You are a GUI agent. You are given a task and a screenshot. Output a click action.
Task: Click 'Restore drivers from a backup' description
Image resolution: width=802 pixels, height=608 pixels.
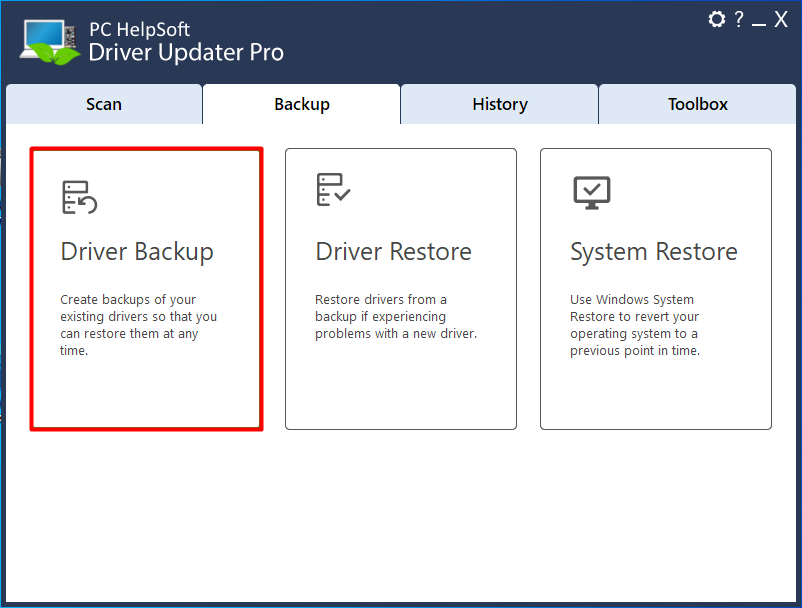[396, 317]
